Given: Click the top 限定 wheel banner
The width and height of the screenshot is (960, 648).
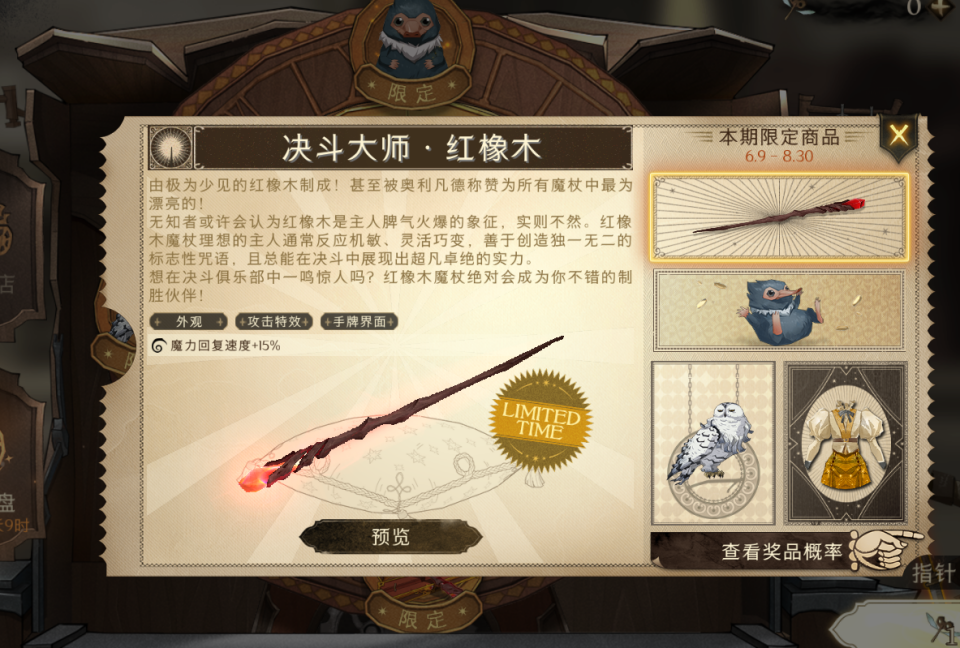Looking at the screenshot, I should [412, 92].
